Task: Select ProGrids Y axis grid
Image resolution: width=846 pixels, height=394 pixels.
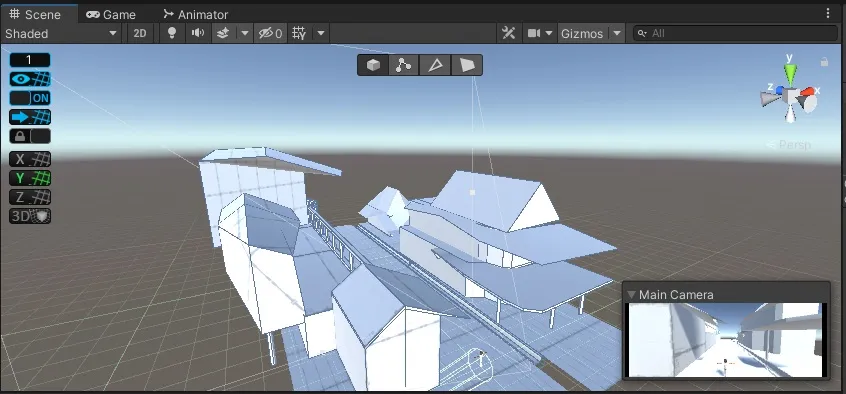Action: coord(30,178)
